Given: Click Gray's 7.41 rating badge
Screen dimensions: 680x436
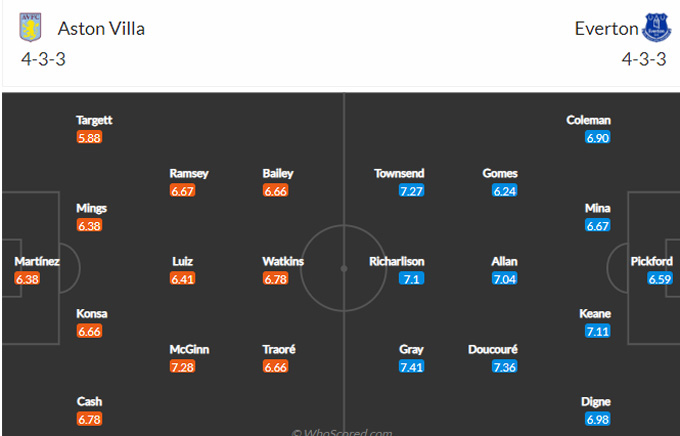Looking at the screenshot, I should click(x=411, y=367).
